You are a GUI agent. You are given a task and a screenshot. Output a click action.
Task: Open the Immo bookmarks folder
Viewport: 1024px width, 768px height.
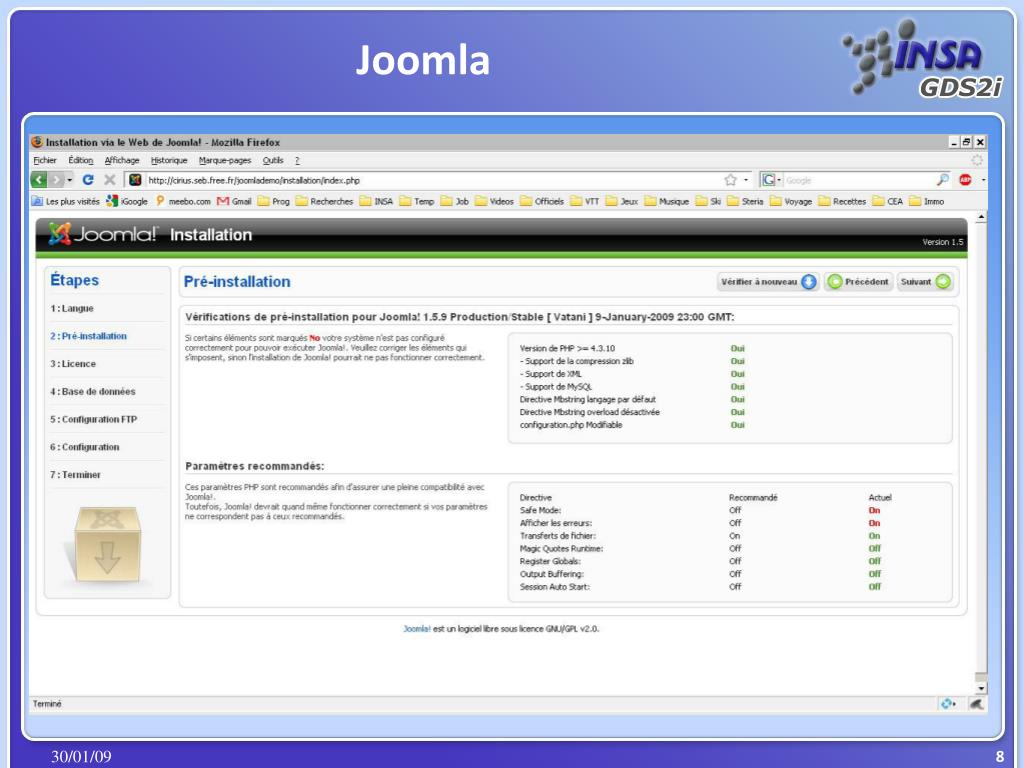[x=927, y=201]
